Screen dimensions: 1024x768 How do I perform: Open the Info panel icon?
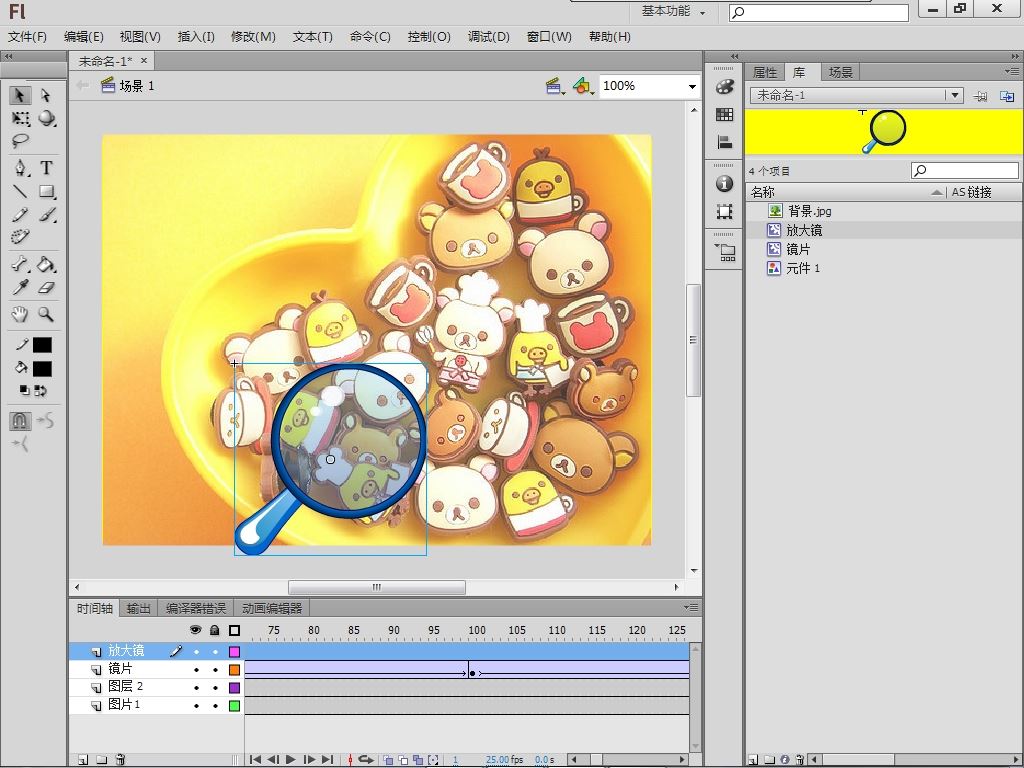724,184
